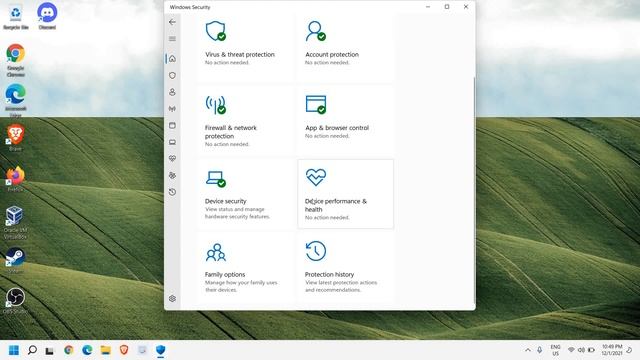Viewport: 640px width, 360px height.
Task: Open OBS Studio desktop shortcut
Action: pyautogui.click(x=16, y=301)
